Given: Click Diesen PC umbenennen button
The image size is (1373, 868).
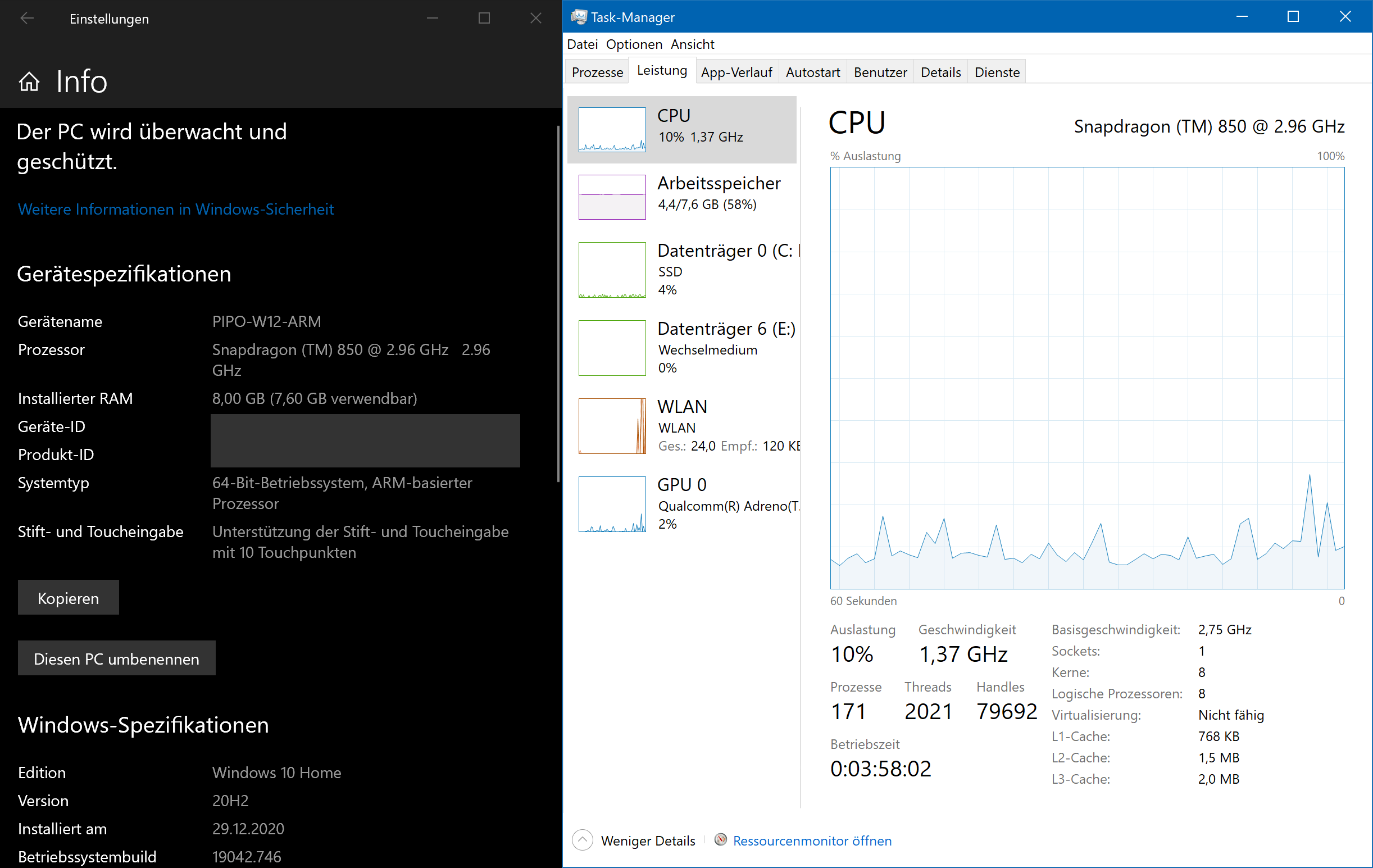Looking at the screenshot, I should tap(116, 658).
